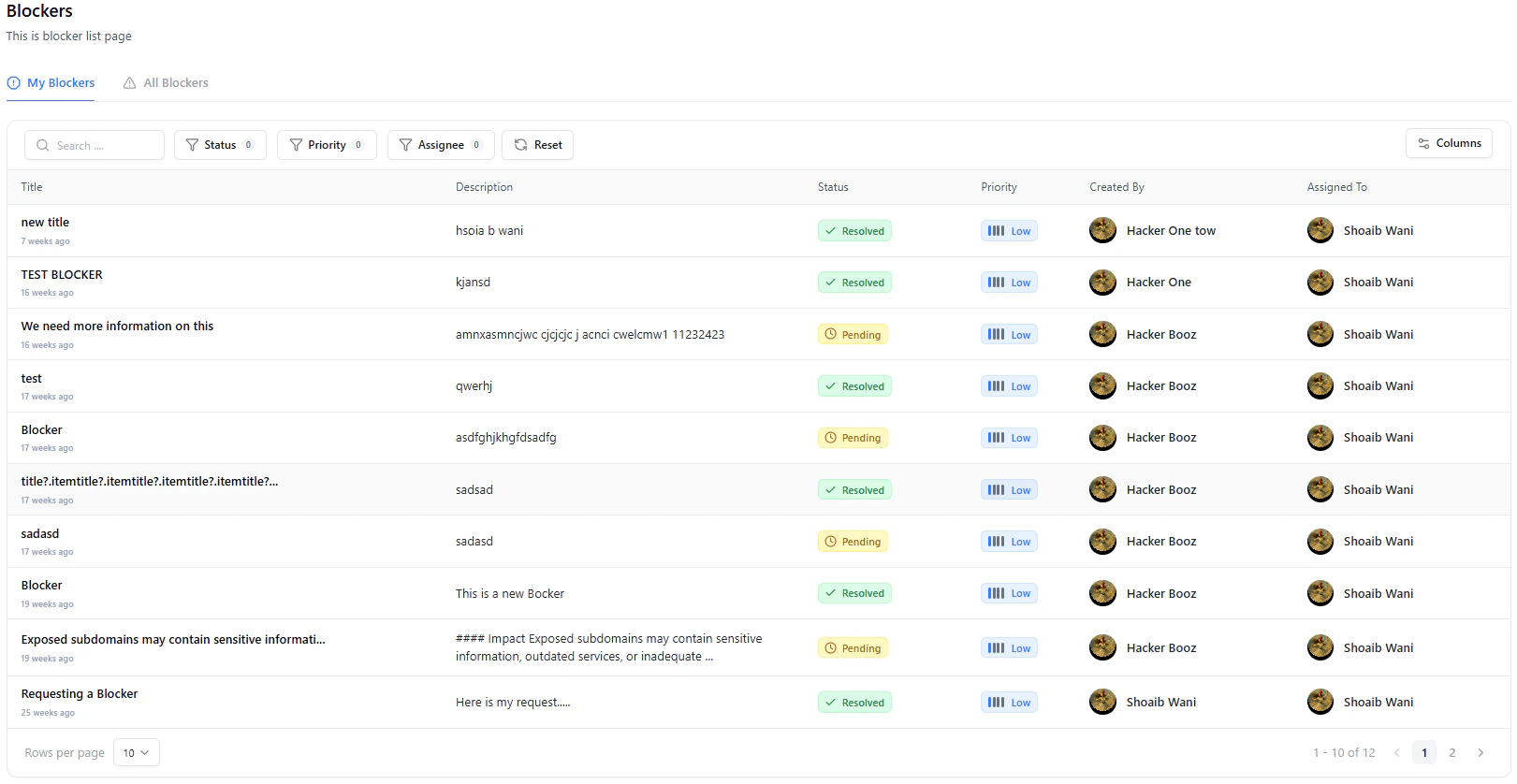1517x784 pixels.
Task: Click description 'Here is my request.....'
Action: (513, 703)
